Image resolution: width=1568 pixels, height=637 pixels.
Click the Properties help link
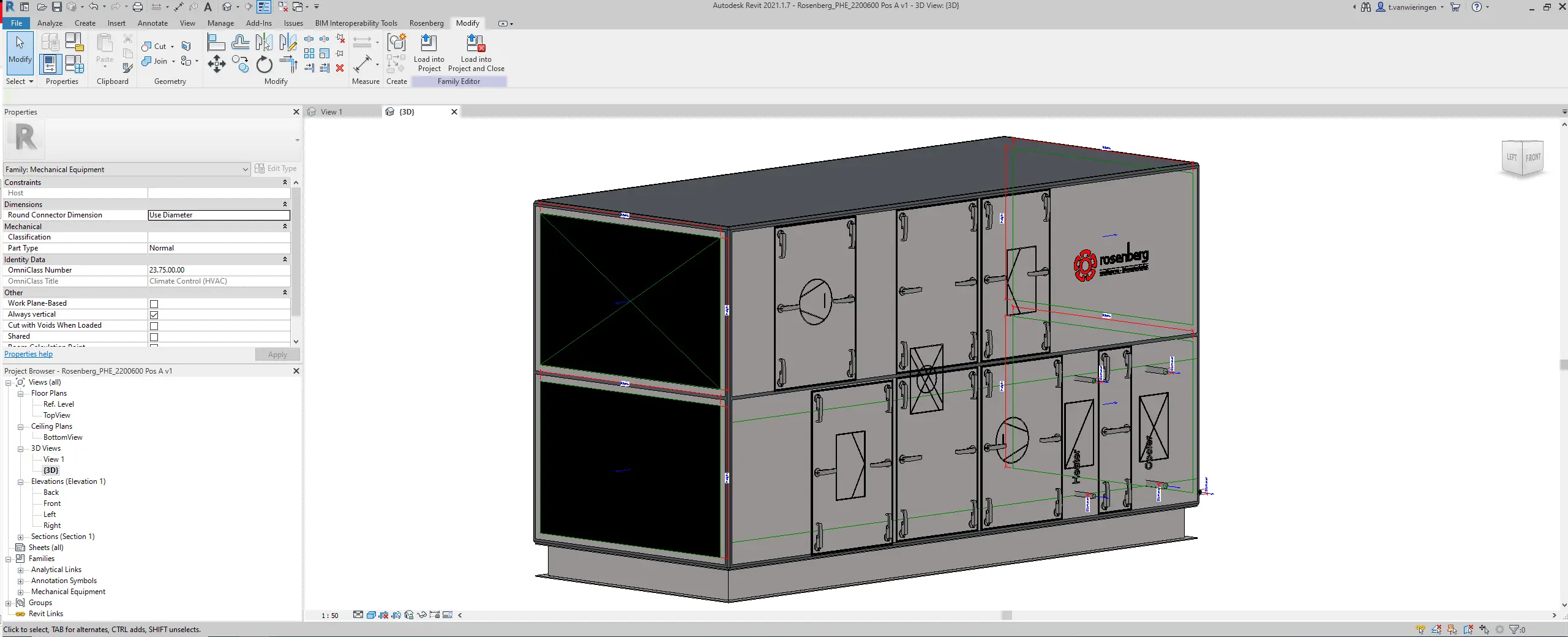[28, 354]
